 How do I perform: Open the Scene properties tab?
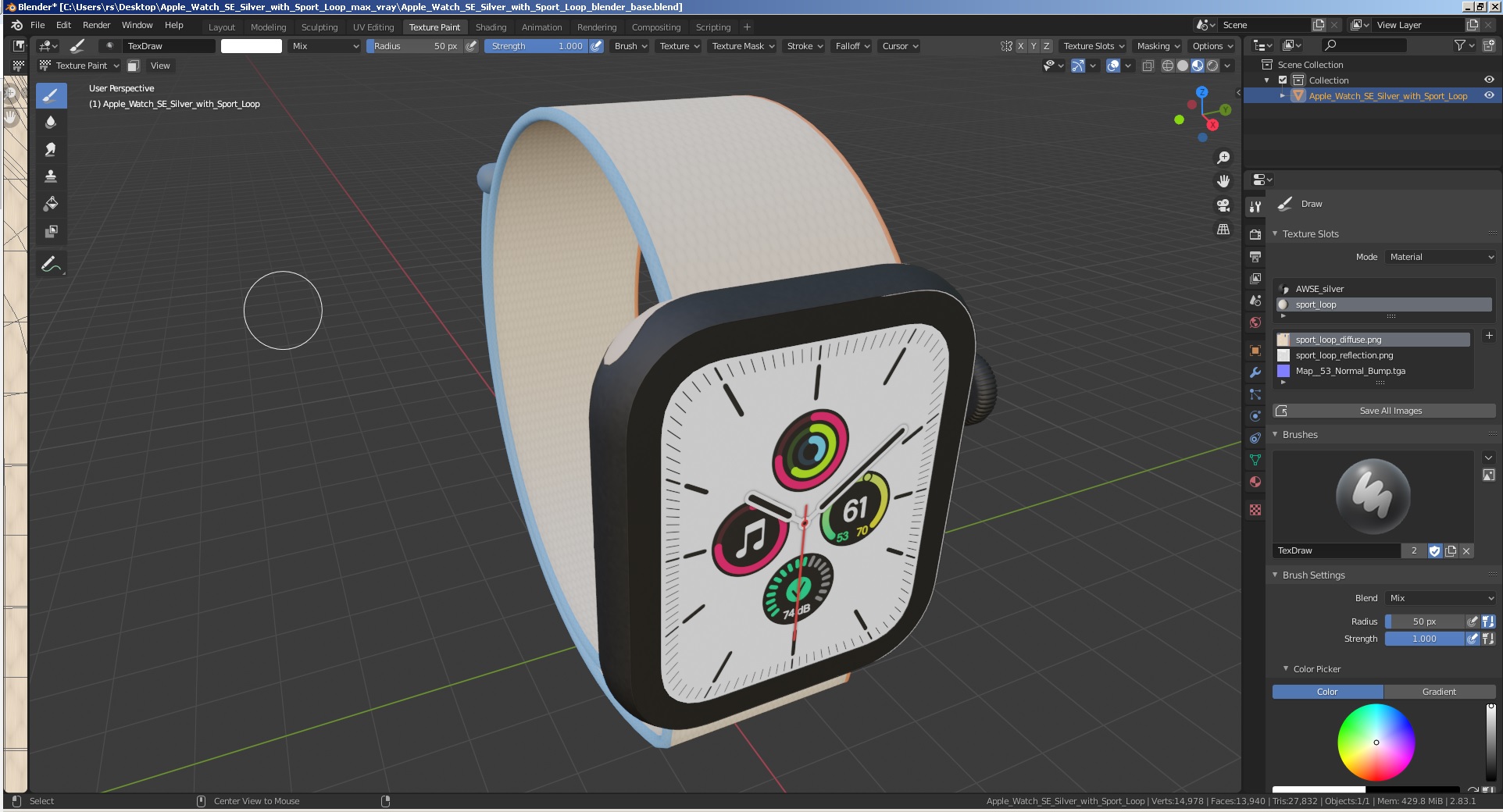1255,300
